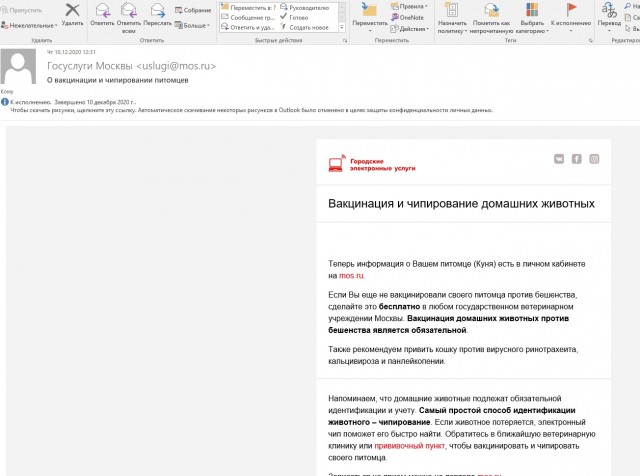Image resolution: width=640 pixels, height=476 pixels.
Task: Expand the Быстрые действия gallery list
Action: (342, 28)
